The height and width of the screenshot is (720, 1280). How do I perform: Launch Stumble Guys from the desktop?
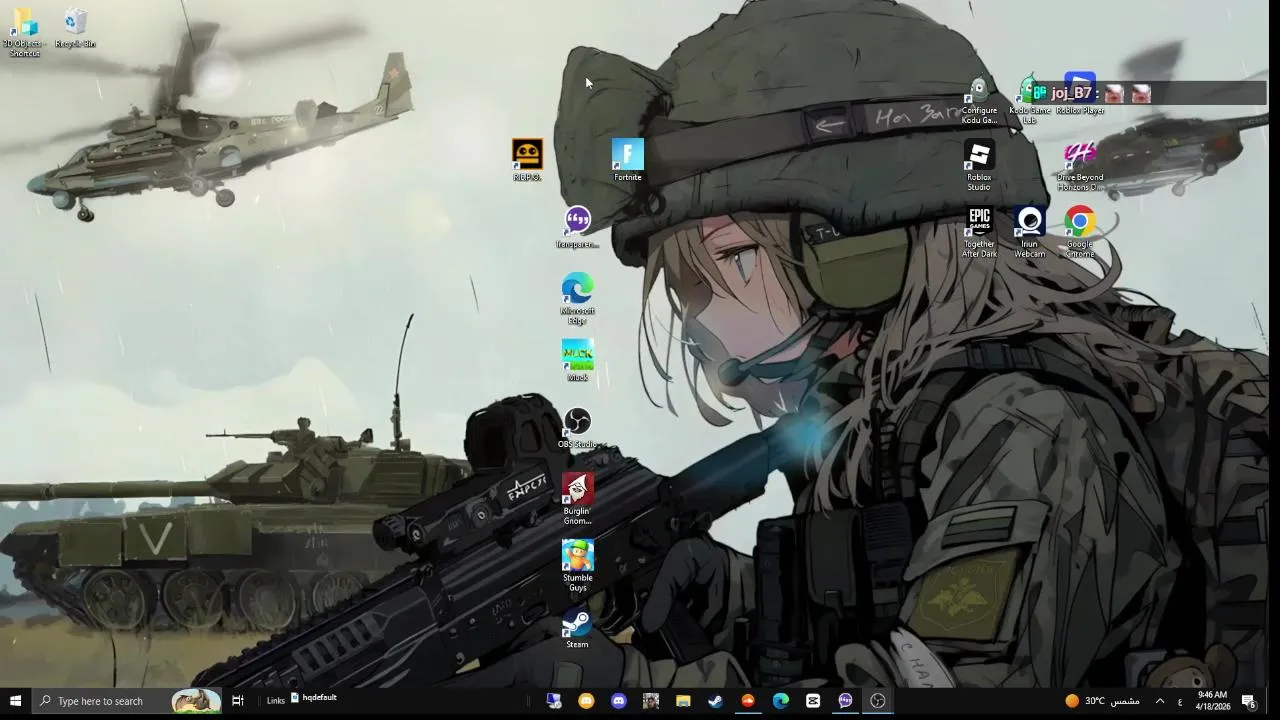tap(577, 566)
